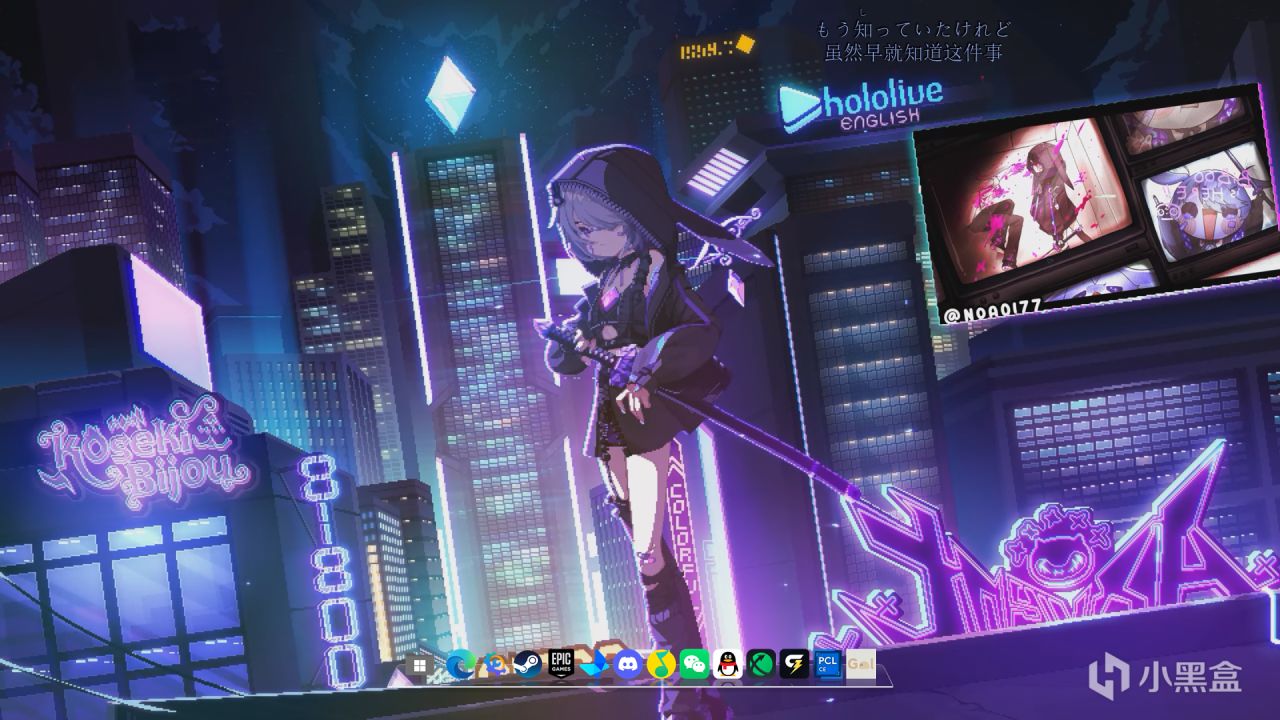Viewport: 1280px width, 720px height.
Task: Launch WeChat from the taskbar
Action: [x=694, y=664]
